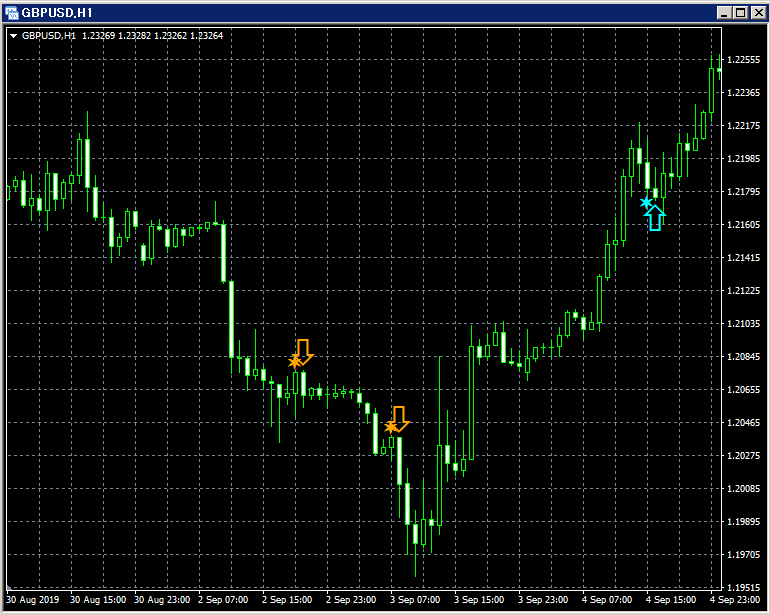Click the GBPUSD,H1 window title bar text
The image size is (770, 615).
pyautogui.click(x=57, y=13)
